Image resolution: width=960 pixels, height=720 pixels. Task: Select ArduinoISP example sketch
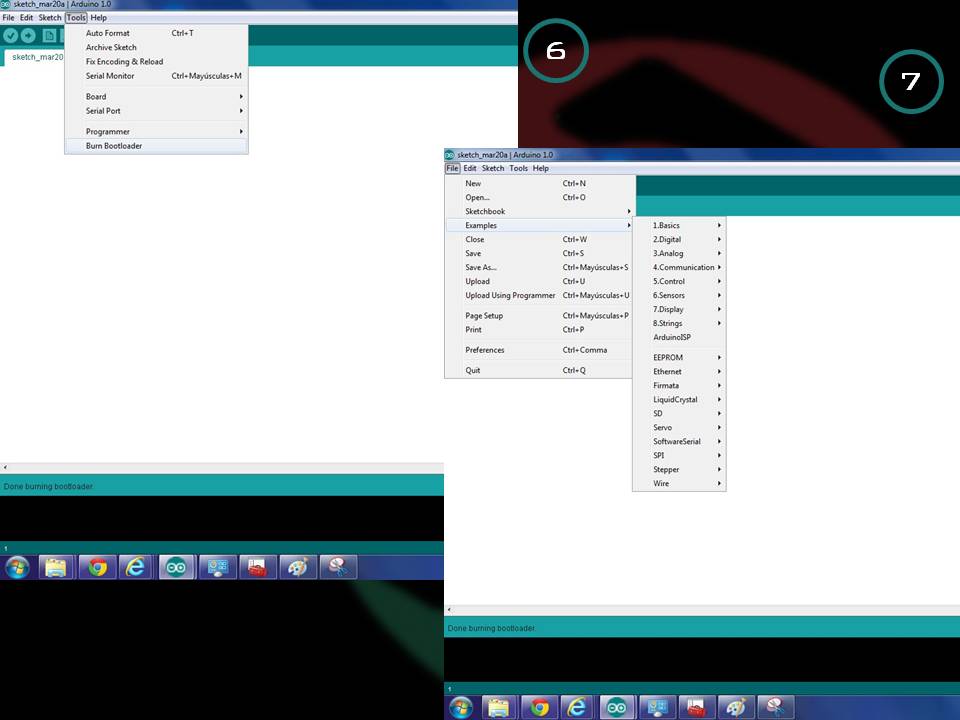(679, 337)
